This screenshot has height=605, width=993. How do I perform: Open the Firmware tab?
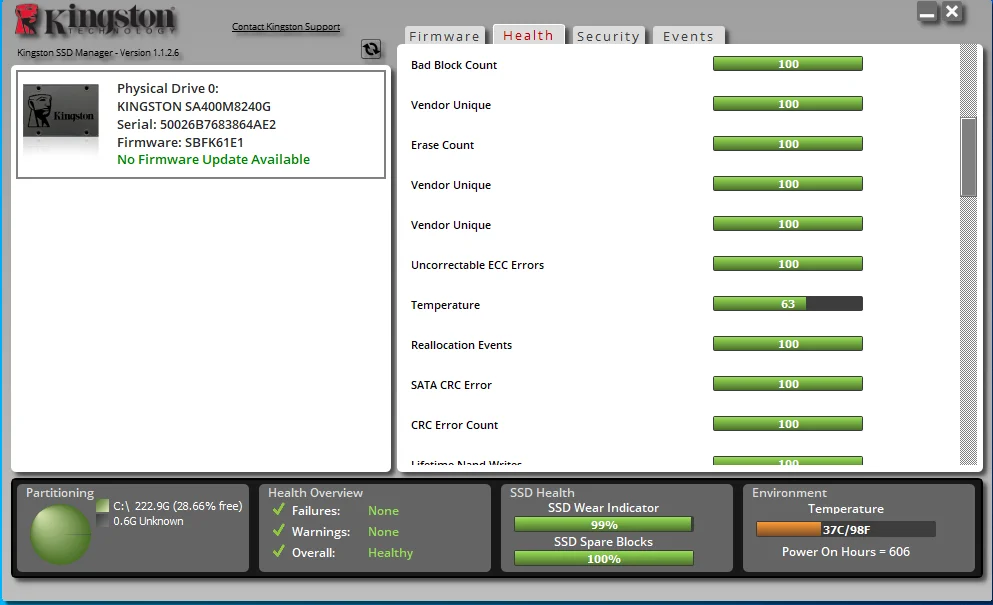[445, 36]
